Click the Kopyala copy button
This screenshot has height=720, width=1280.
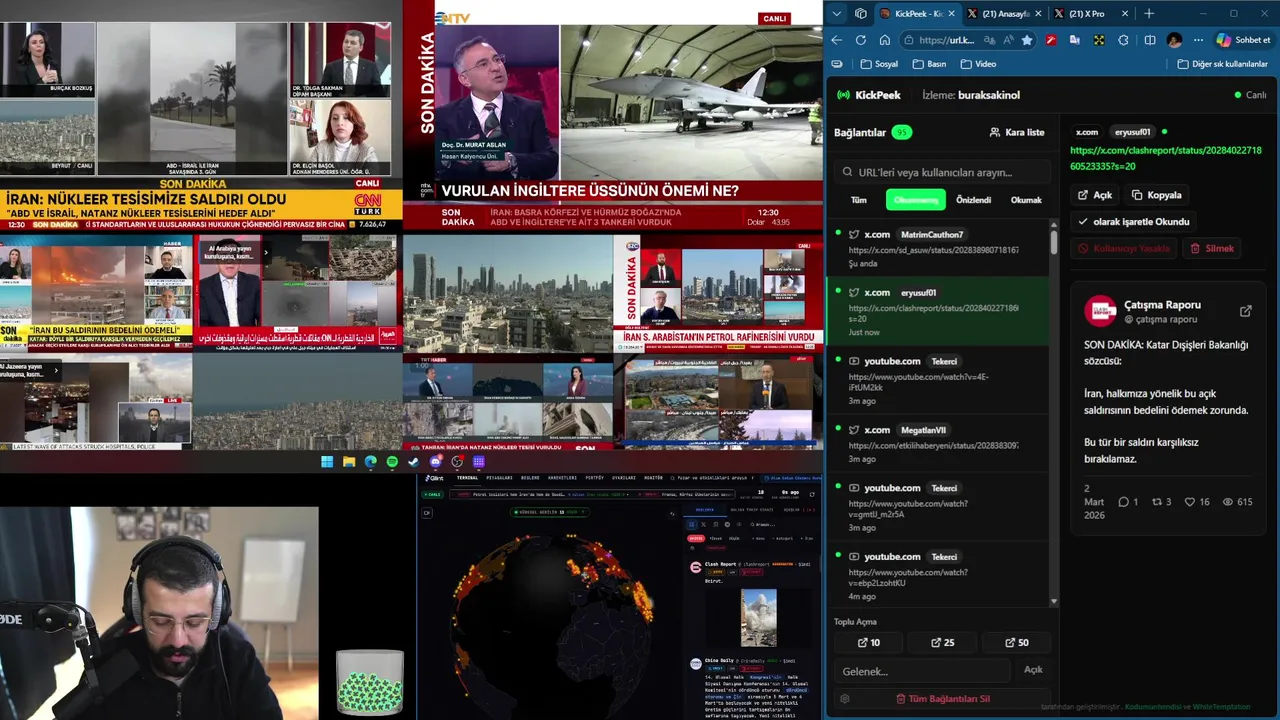(1157, 195)
